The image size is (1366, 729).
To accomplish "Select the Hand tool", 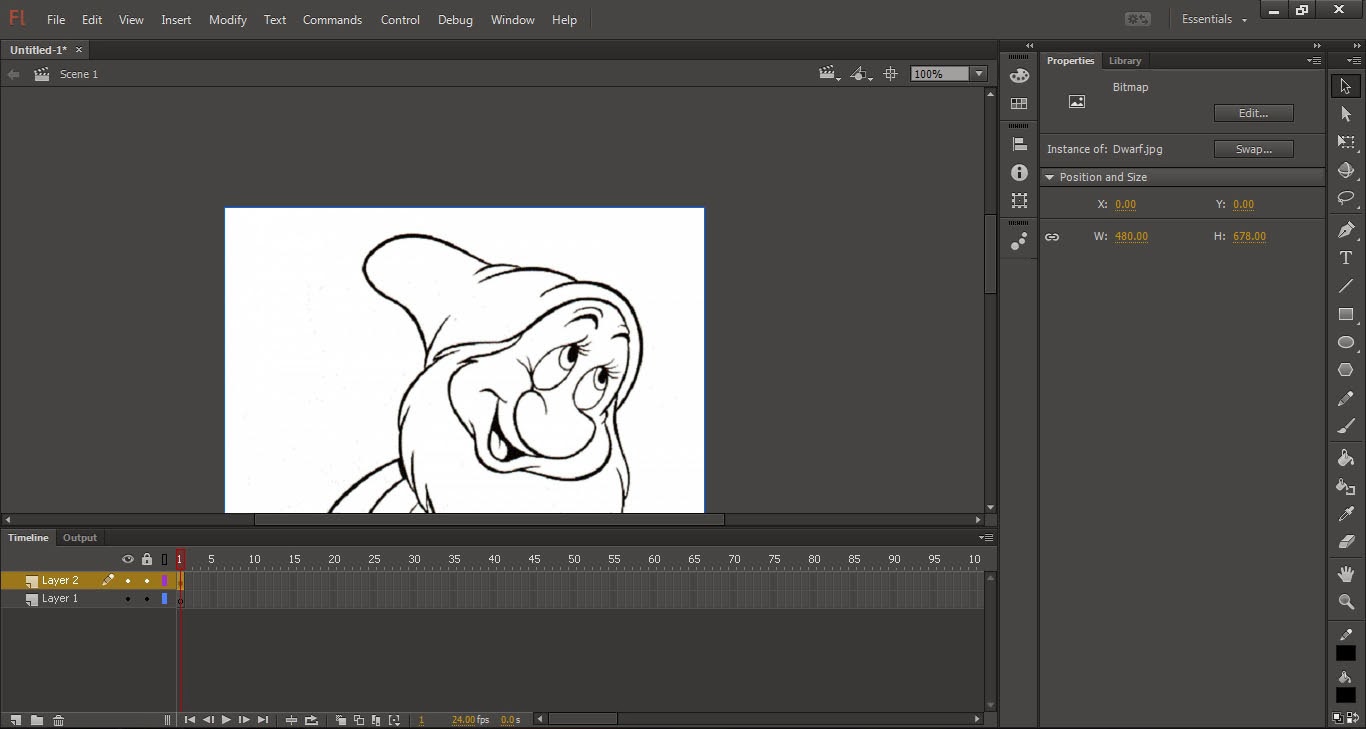I will (x=1346, y=574).
